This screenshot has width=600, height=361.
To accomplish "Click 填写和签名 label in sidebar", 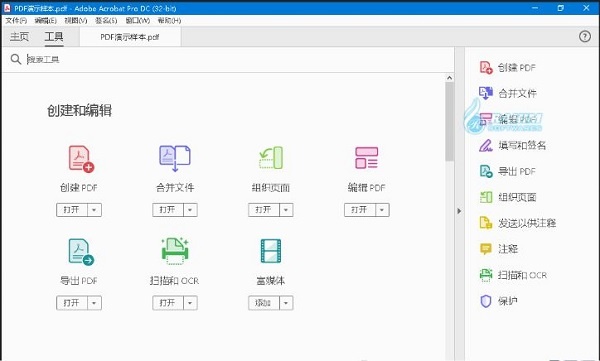I will tap(522, 145).
